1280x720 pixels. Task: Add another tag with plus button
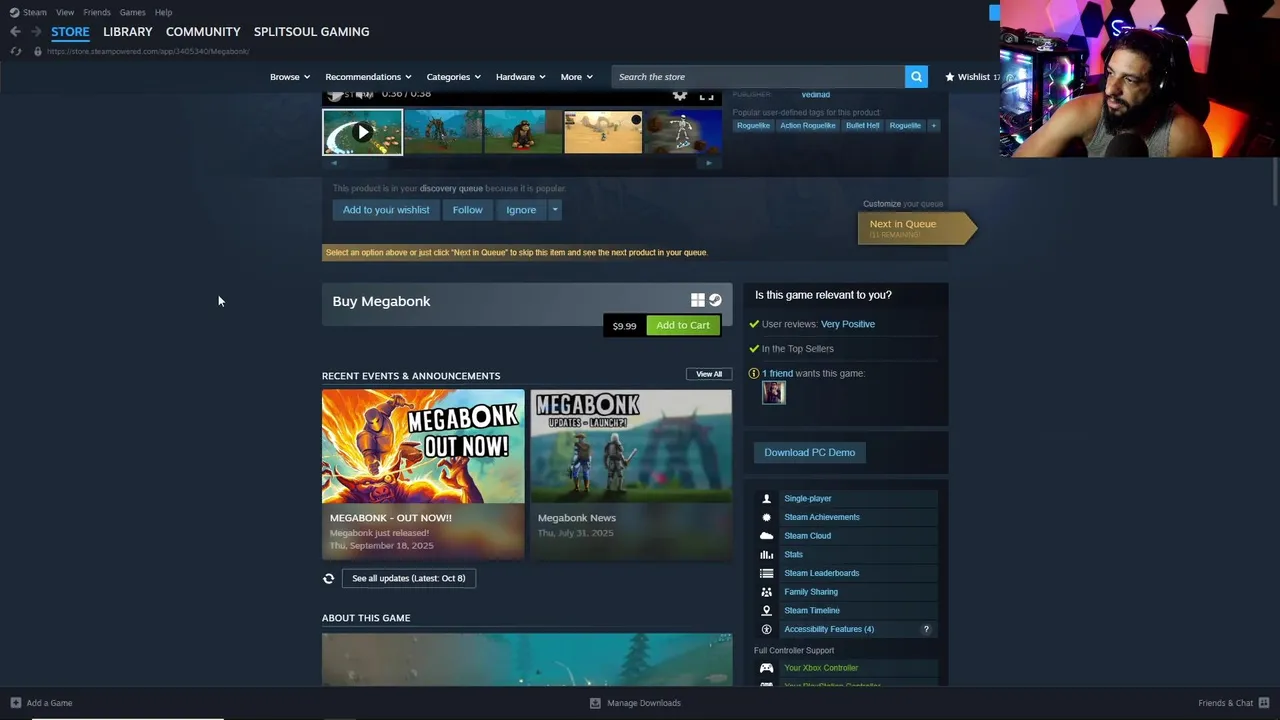933,126
